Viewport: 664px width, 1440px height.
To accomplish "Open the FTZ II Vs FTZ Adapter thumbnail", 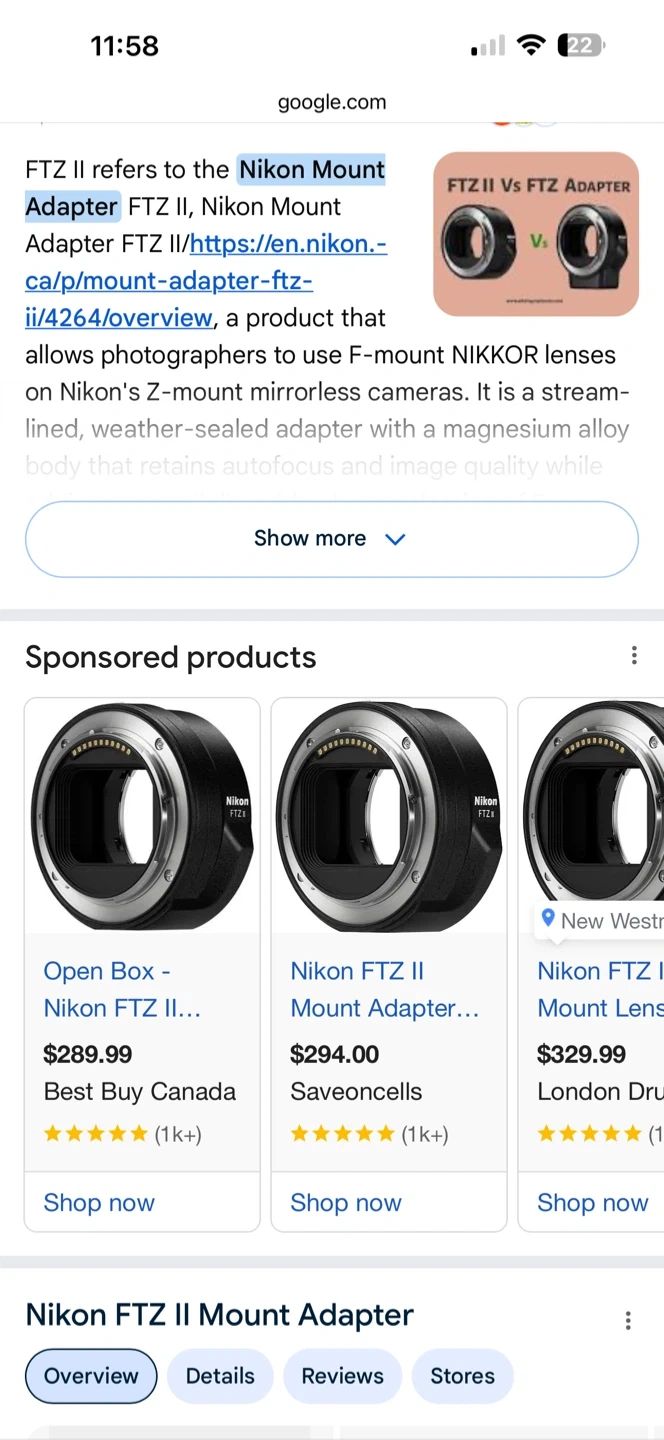I will [x=536, y=234].
